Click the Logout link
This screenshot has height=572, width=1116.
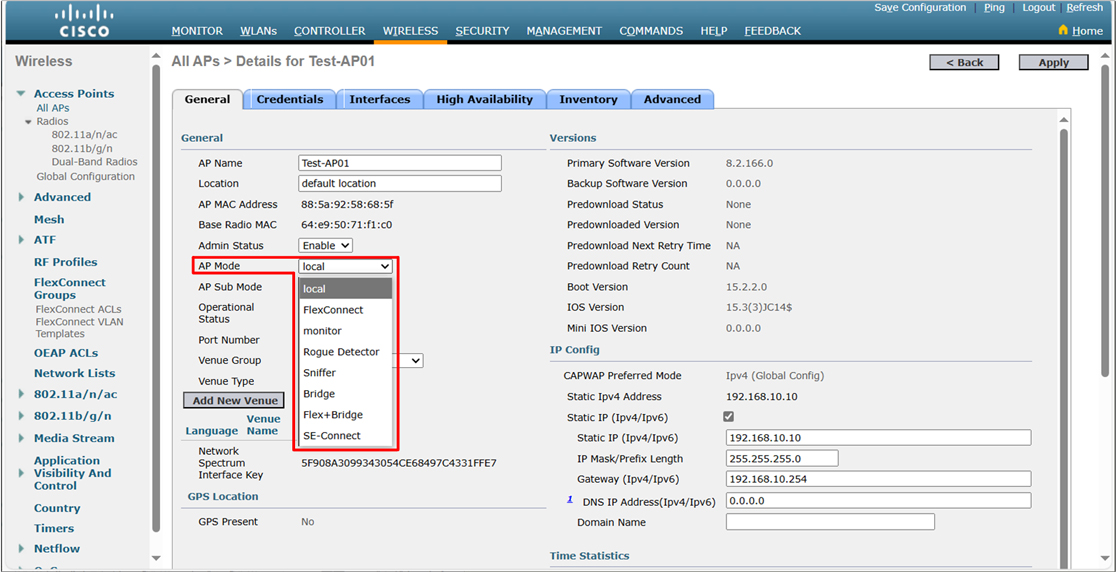tap(1038, 8)
